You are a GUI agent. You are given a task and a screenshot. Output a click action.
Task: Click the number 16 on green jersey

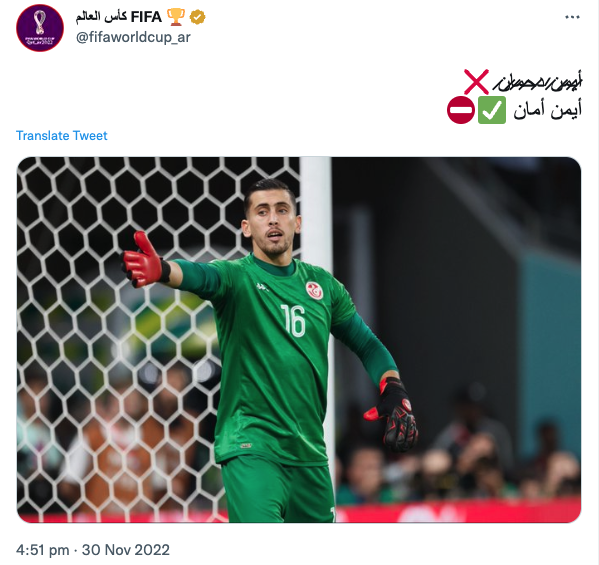click(293, 320)
